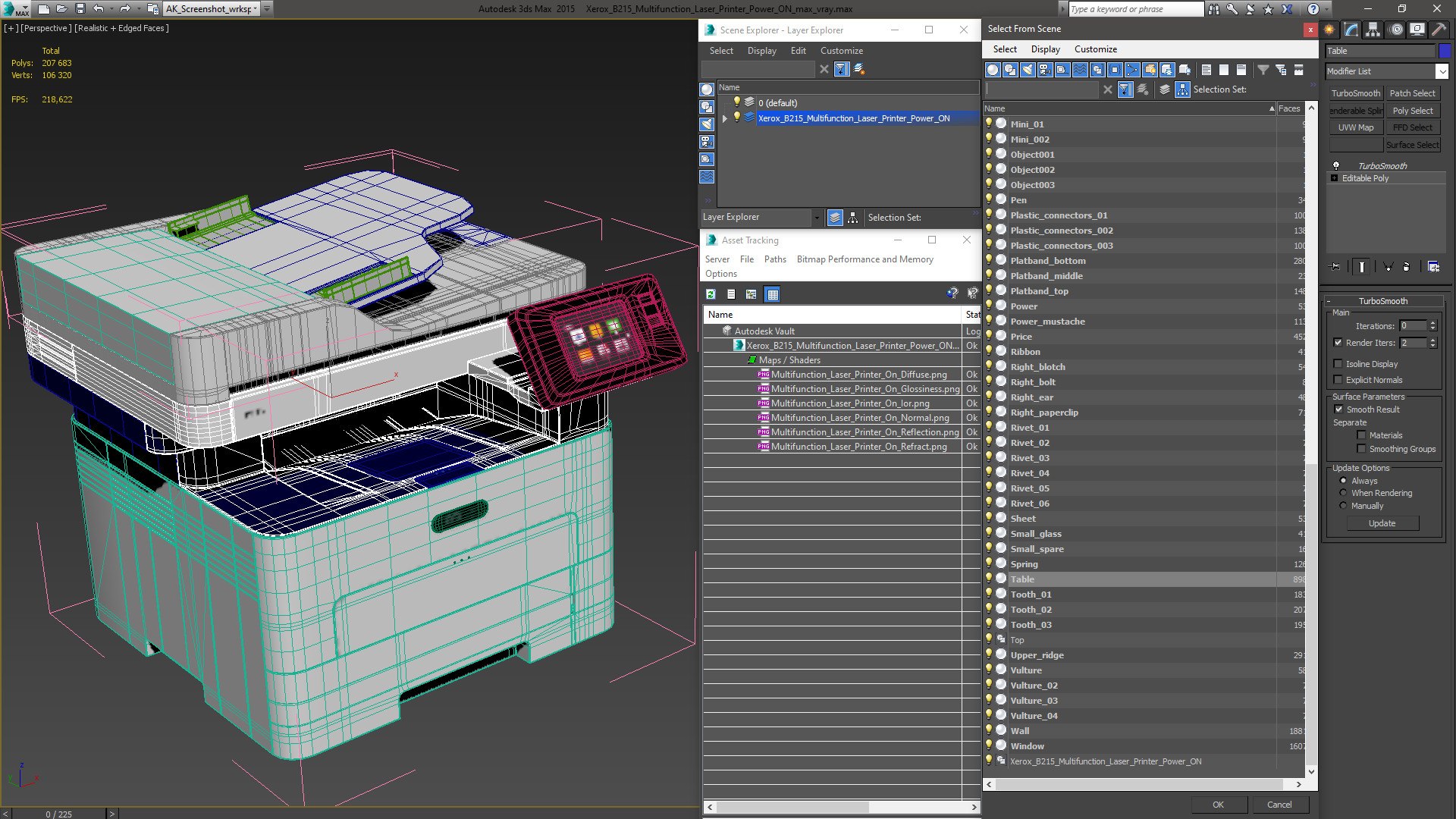
Task: Click the Save File icon in title bar
Action: pos(80,9)
